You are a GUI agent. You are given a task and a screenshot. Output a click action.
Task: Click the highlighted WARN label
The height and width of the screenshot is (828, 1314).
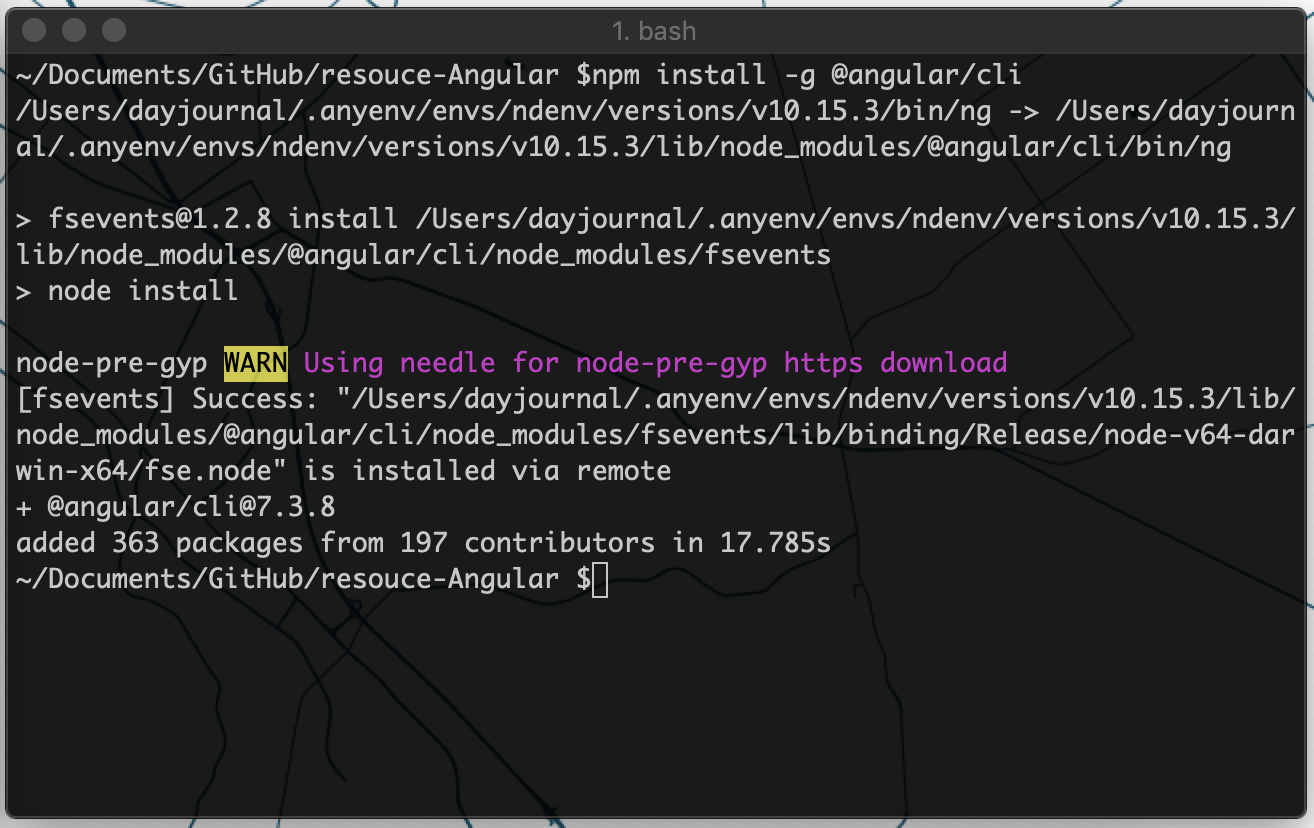(256, 362)
